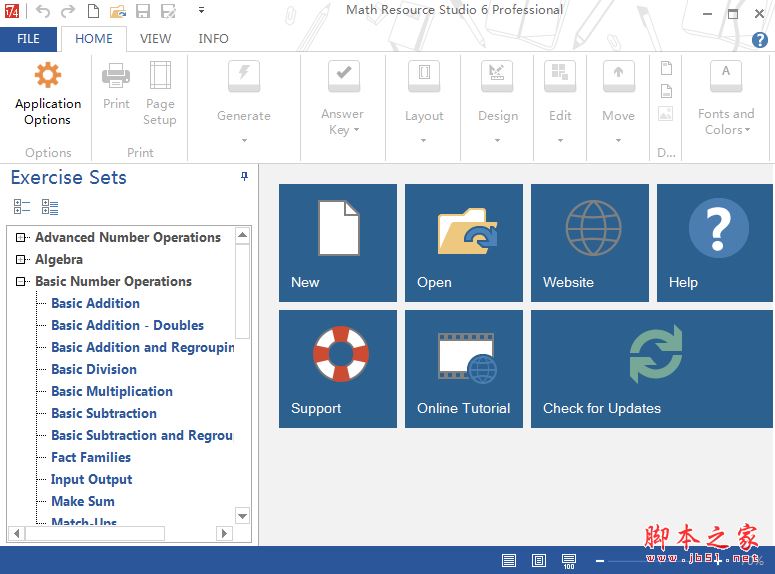Switch to the HOME ribbon tab
Viewport: 775px width, 574px height.
pyautogui.click(x=94, y=39)
